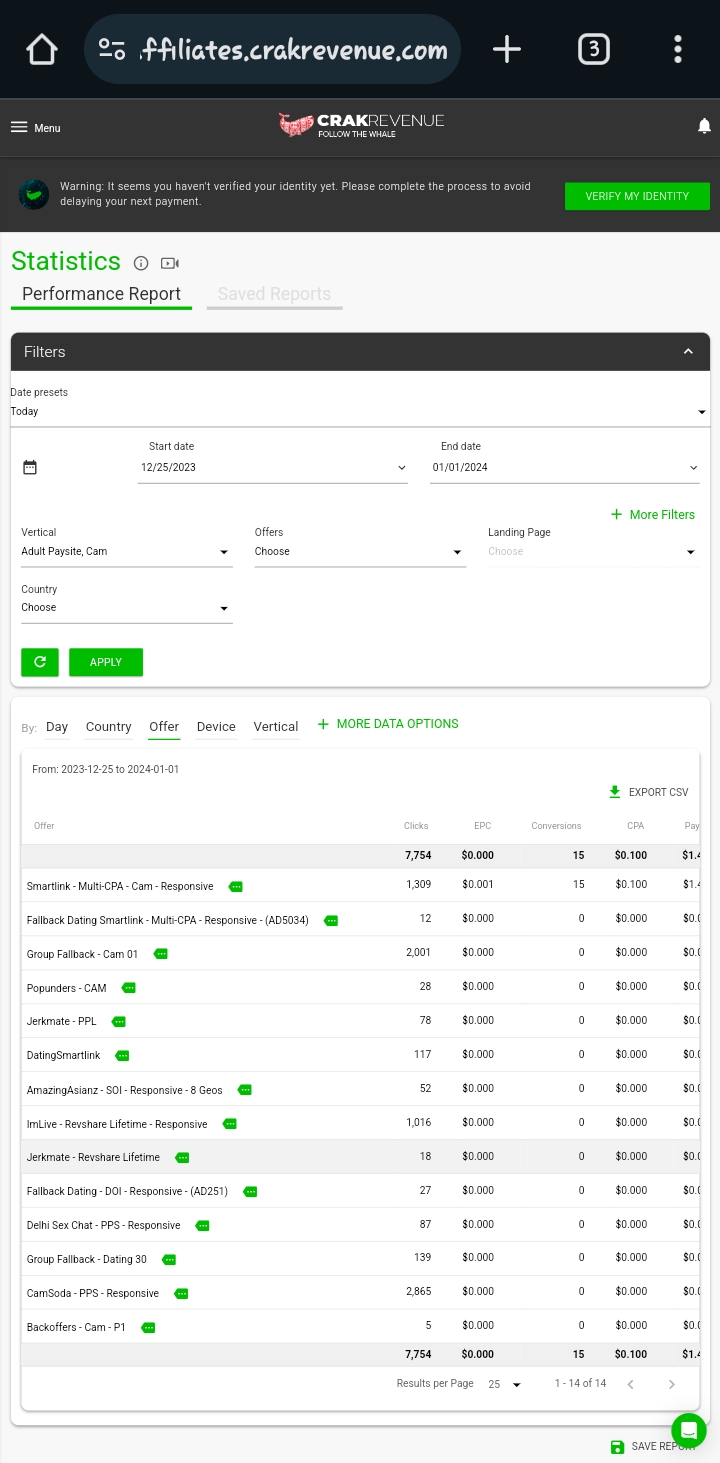The image size is (720, 1463).
Task: Sort by Conversions column header
Action: coord(556,826)
